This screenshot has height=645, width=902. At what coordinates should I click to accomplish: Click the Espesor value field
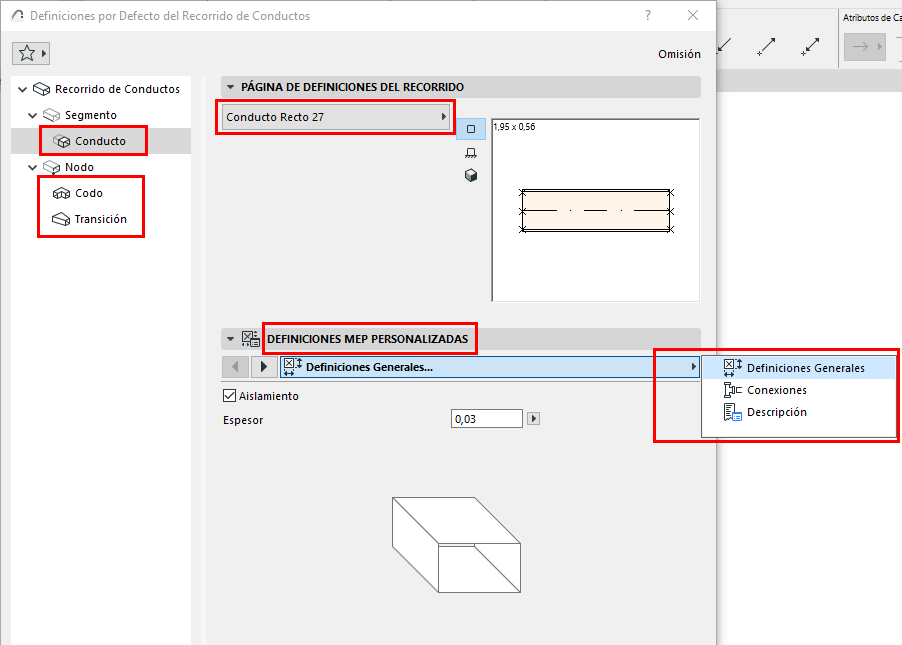coord(487,419)
